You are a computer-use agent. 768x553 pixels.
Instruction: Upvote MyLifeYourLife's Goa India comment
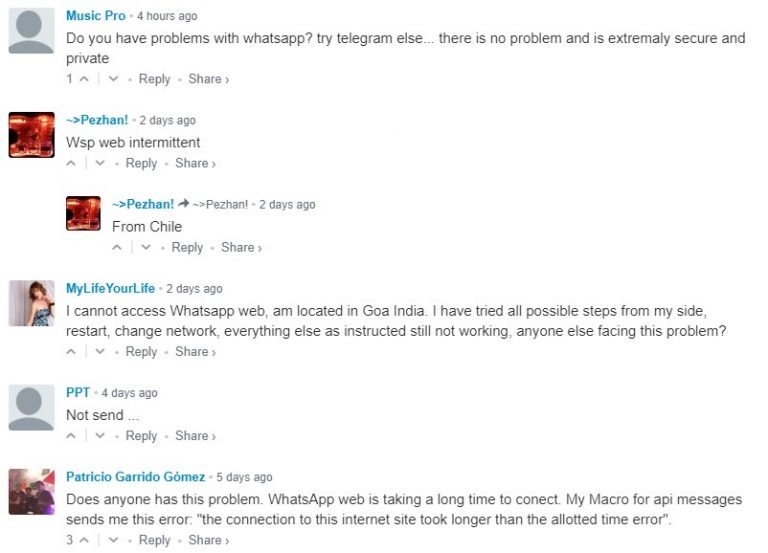point(72,351)
